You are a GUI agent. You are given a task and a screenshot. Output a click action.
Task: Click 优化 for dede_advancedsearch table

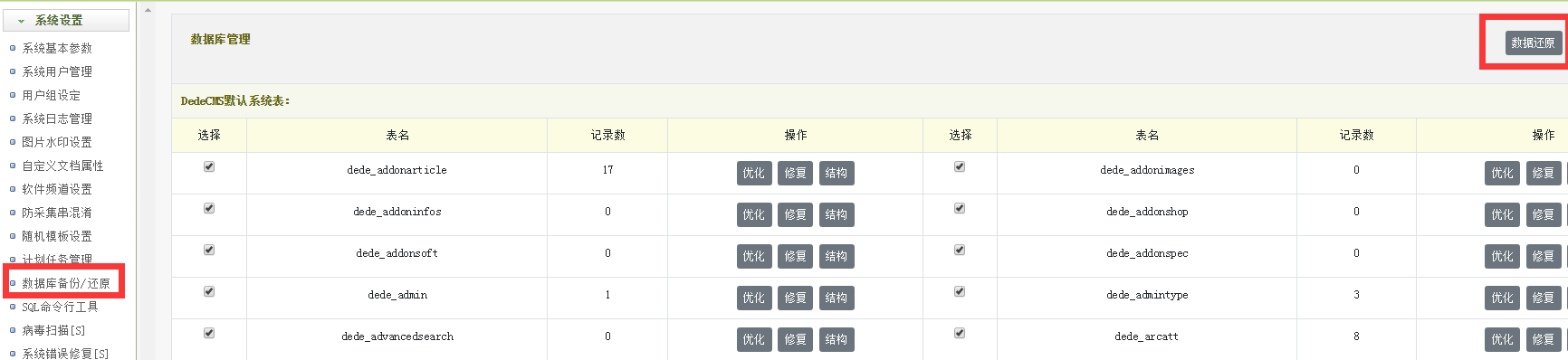(x=754, y=339)
